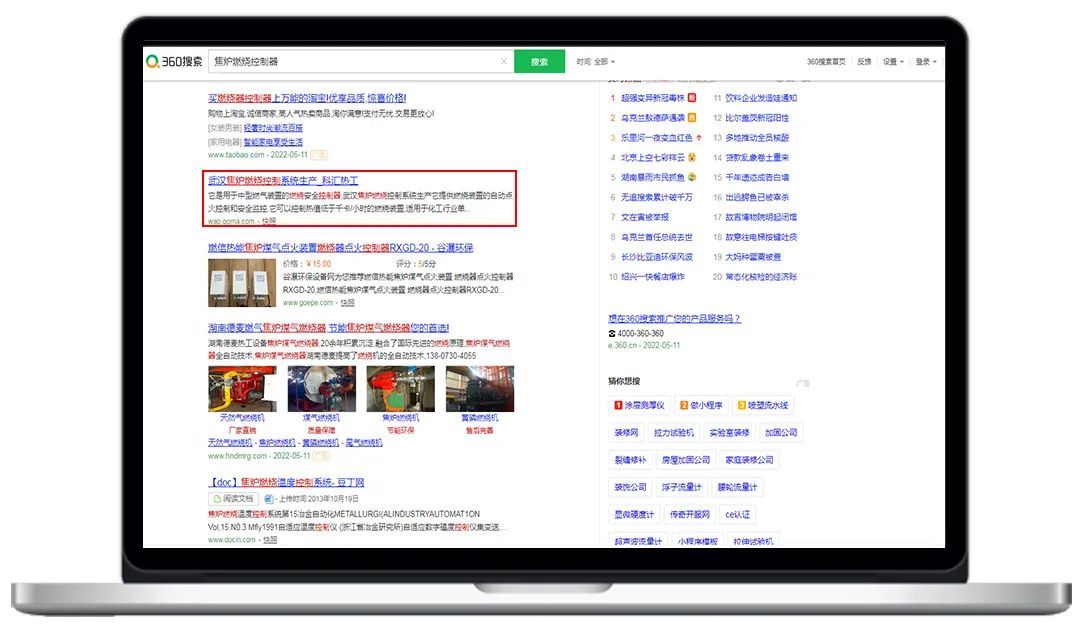Clear the search box with the X icon
The image size is (1080, 628).
[x=503, y=62]
